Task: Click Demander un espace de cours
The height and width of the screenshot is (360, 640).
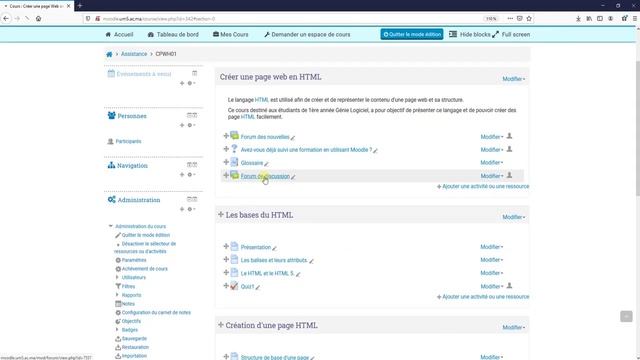Action: coord(307,35)
